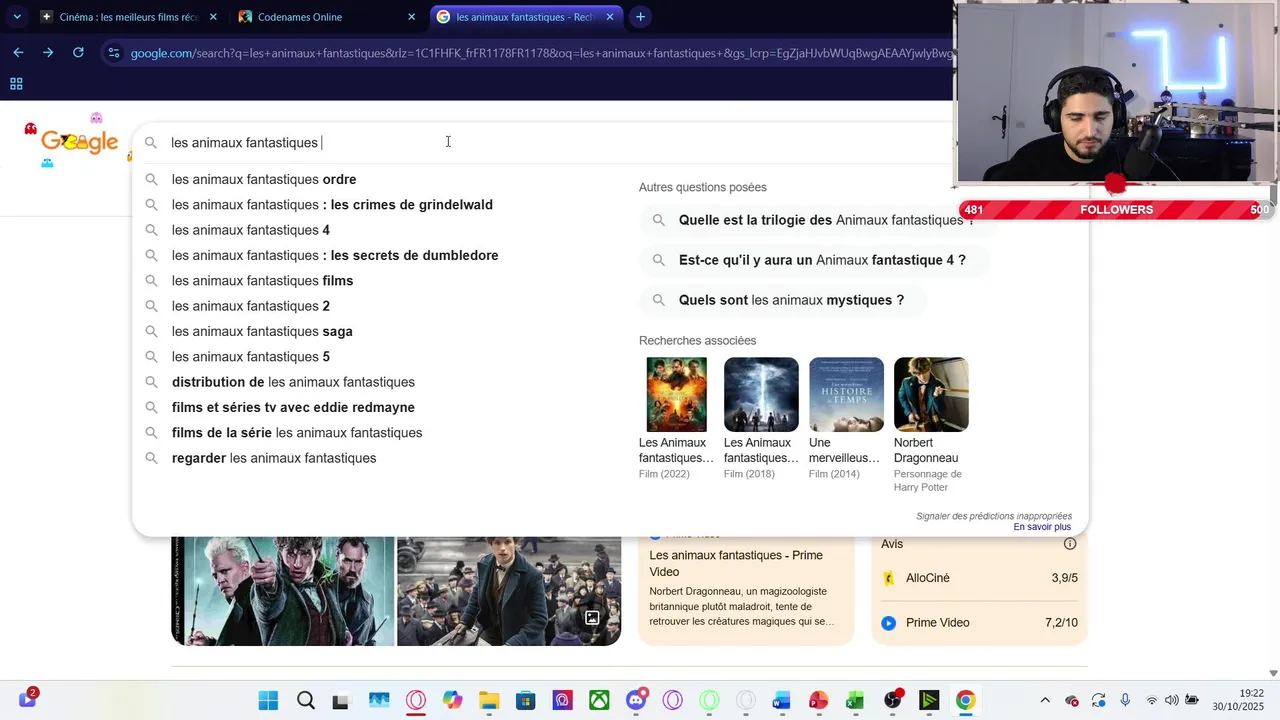
Task: Choose suggestion les animaux fantastiques 5
Action: (x=251, y=357)
